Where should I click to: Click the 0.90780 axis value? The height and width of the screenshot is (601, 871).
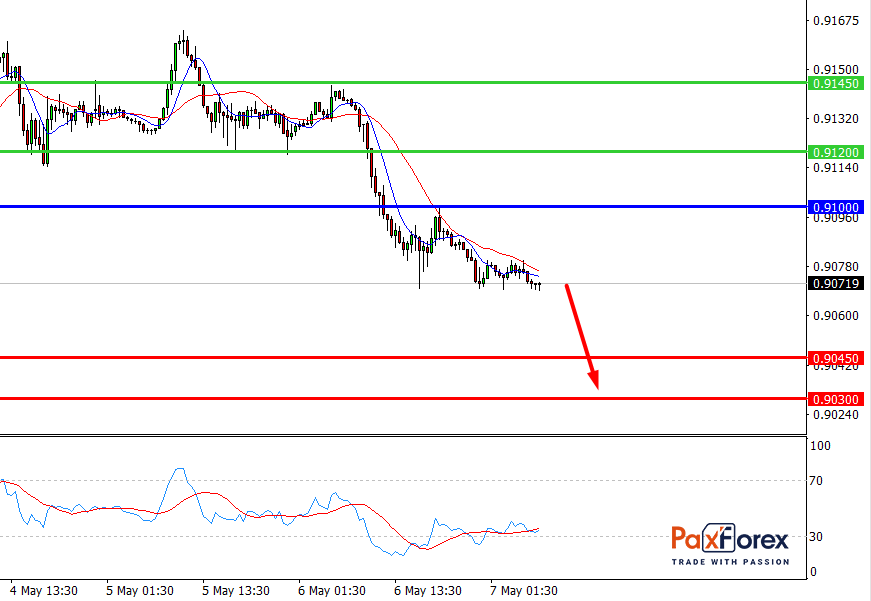835,267
